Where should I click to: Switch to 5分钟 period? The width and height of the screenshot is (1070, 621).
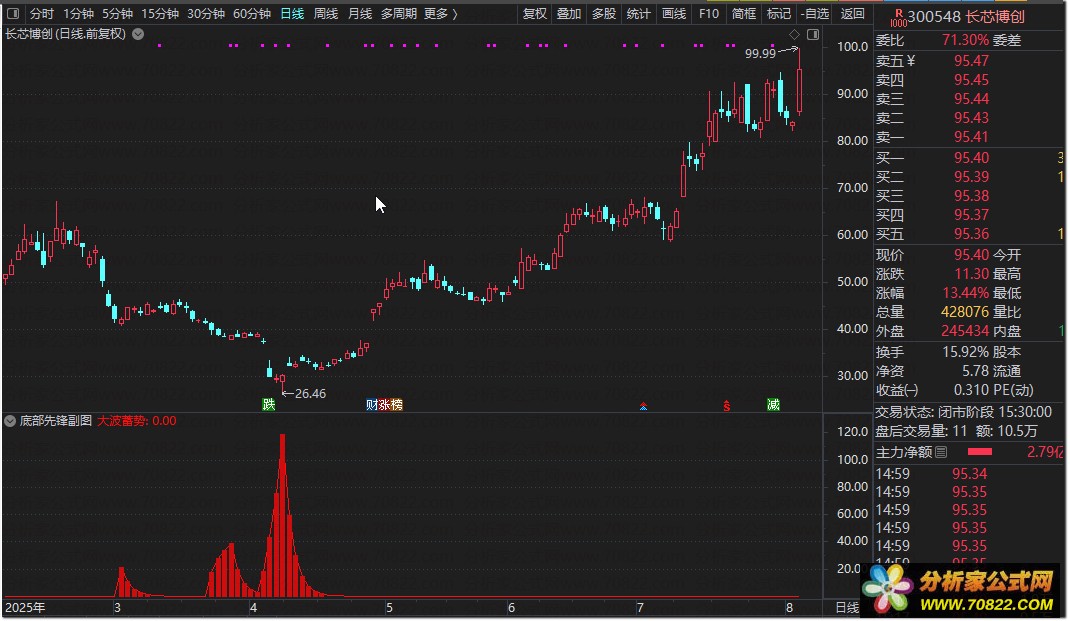117,14
